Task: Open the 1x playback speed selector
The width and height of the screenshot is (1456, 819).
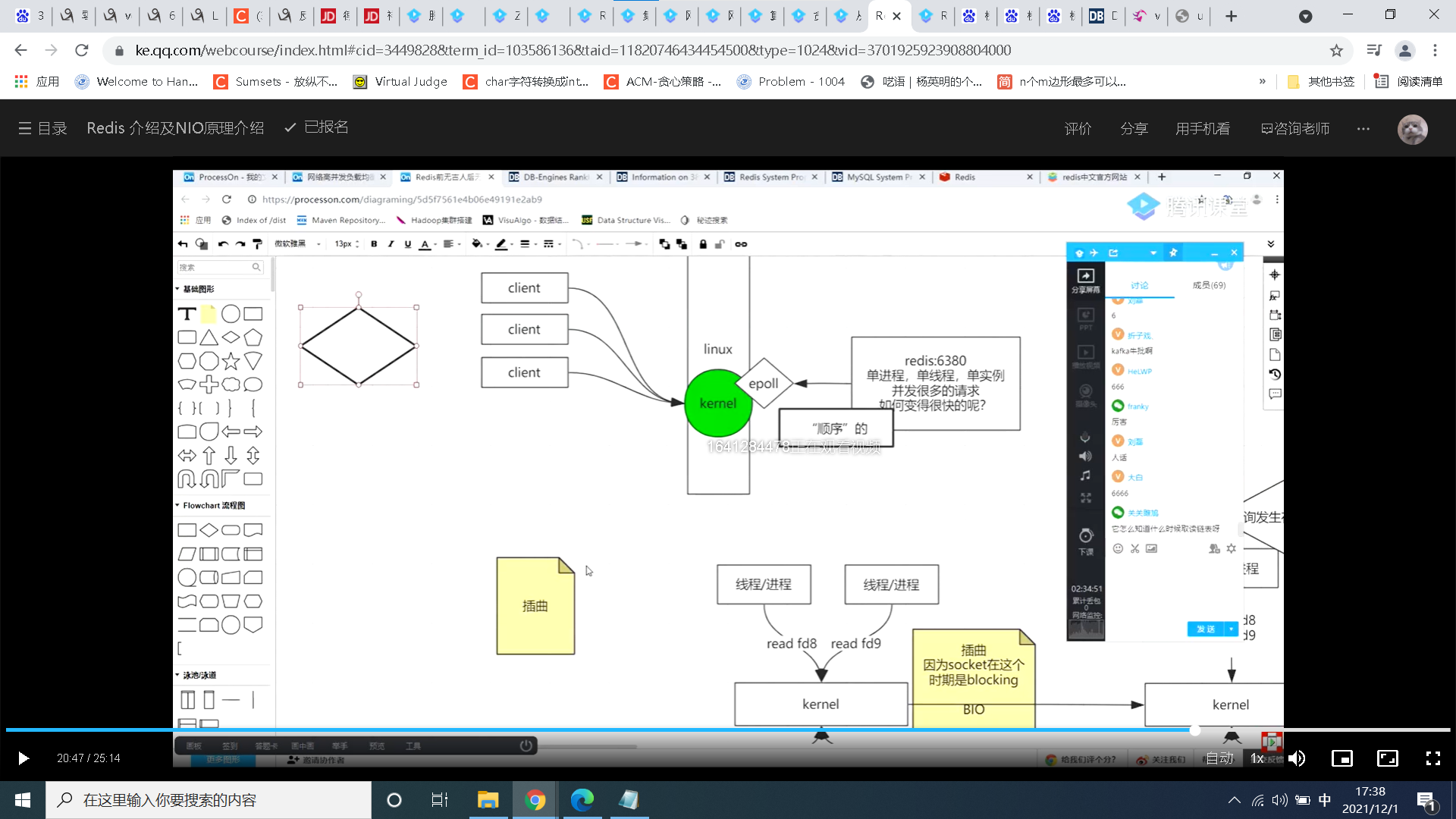Action: coord(1257,758)
